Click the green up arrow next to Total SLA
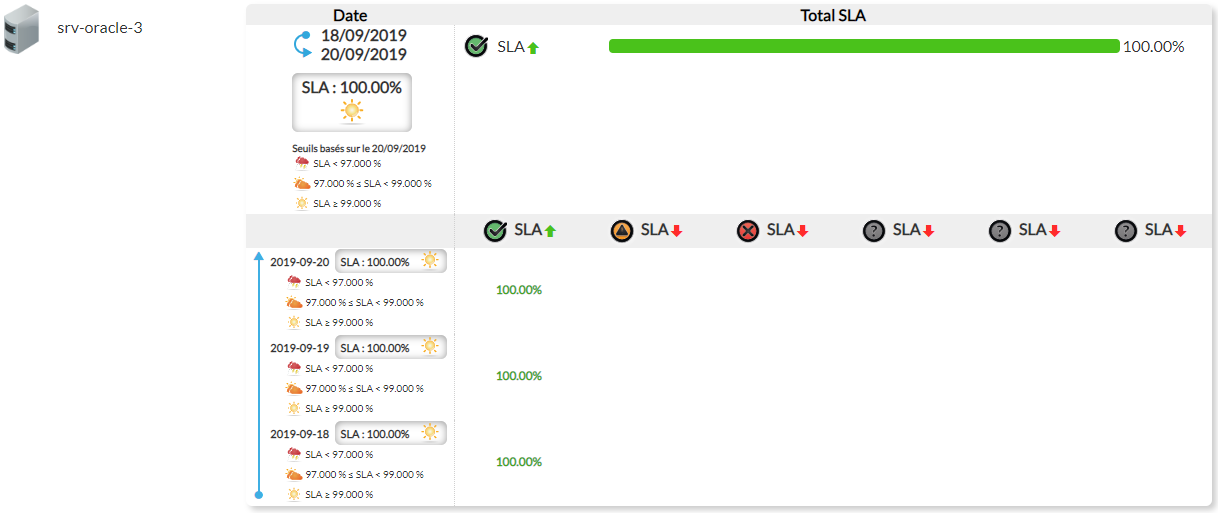Screen dimensions: 1218x513 [x=533, y=47]
